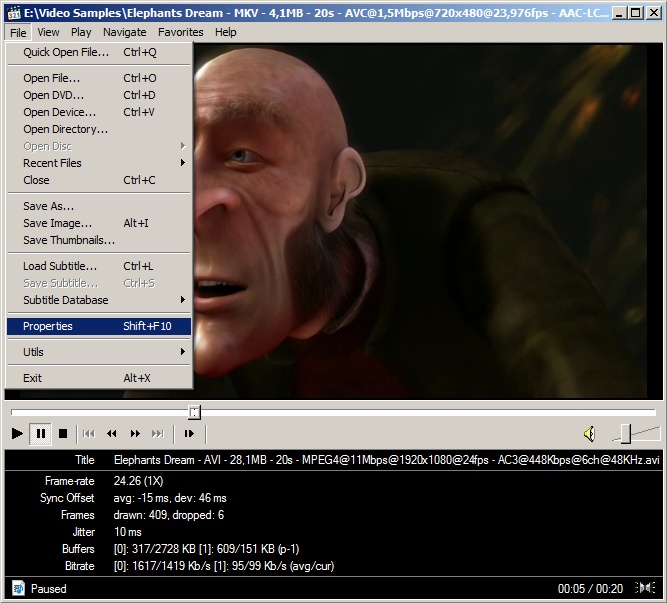Click the seek bar thumb
The height and width of the screenshot is (603, 667).
tap(194, 412)
